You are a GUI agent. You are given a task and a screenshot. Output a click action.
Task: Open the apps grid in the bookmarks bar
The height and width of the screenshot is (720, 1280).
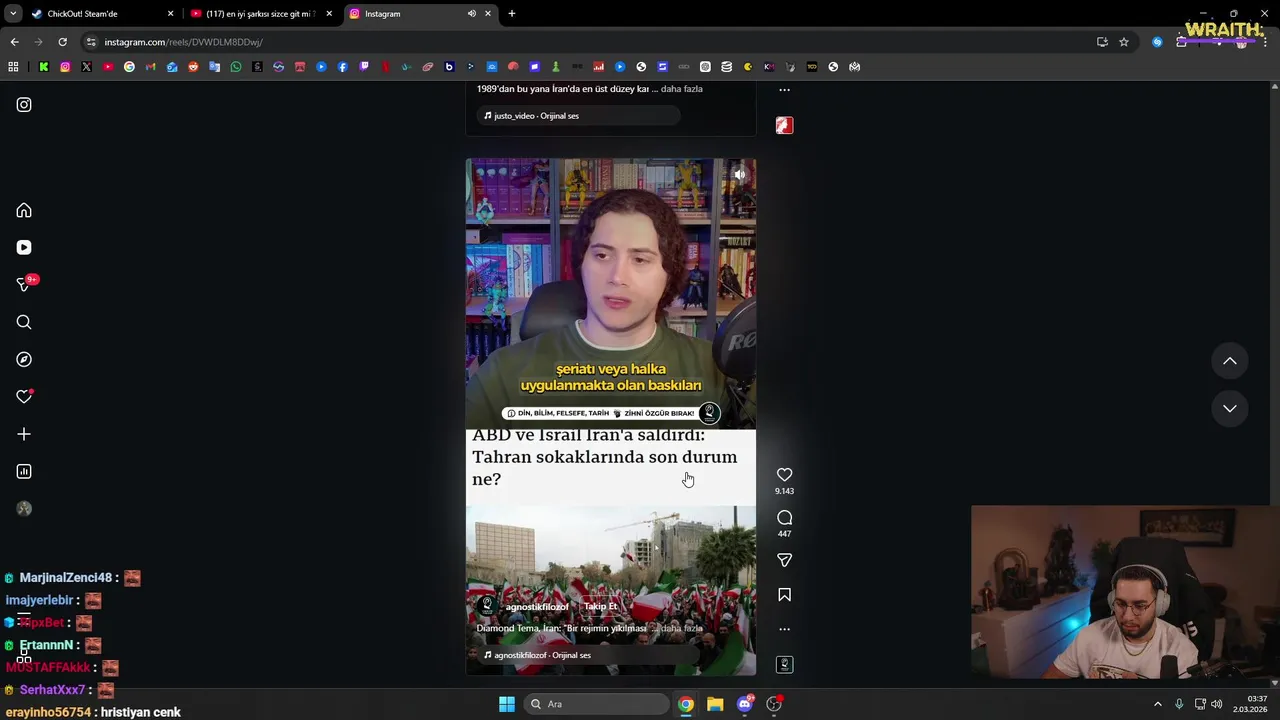point(13,67)
